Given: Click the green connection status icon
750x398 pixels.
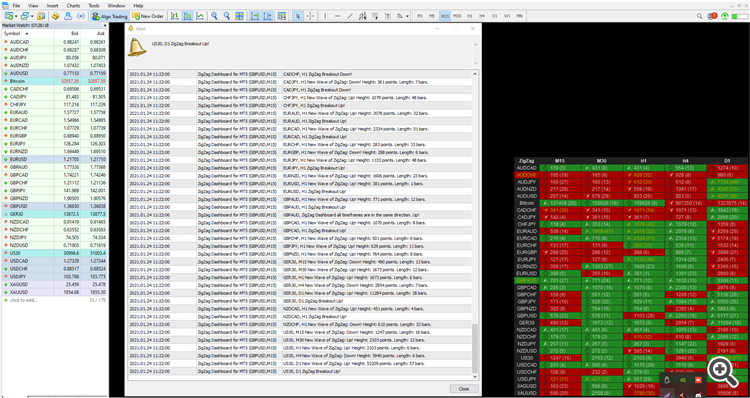Looking at the screenshot, I should click(726, 16).
